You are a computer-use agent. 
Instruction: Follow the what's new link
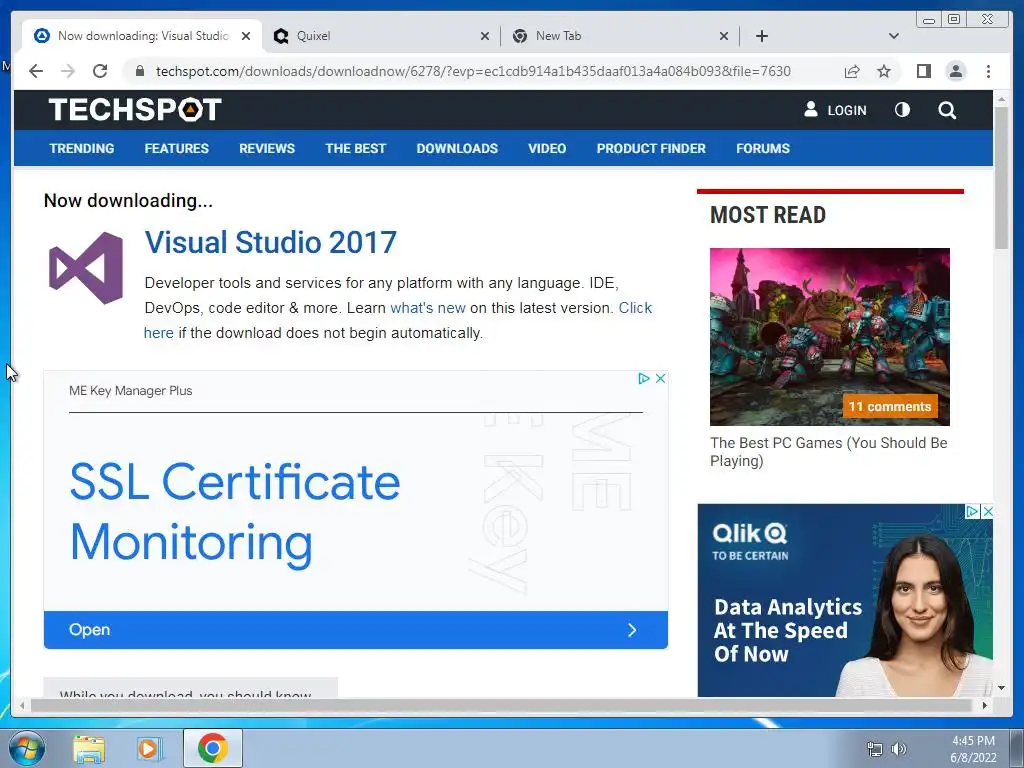pos(428,308)
